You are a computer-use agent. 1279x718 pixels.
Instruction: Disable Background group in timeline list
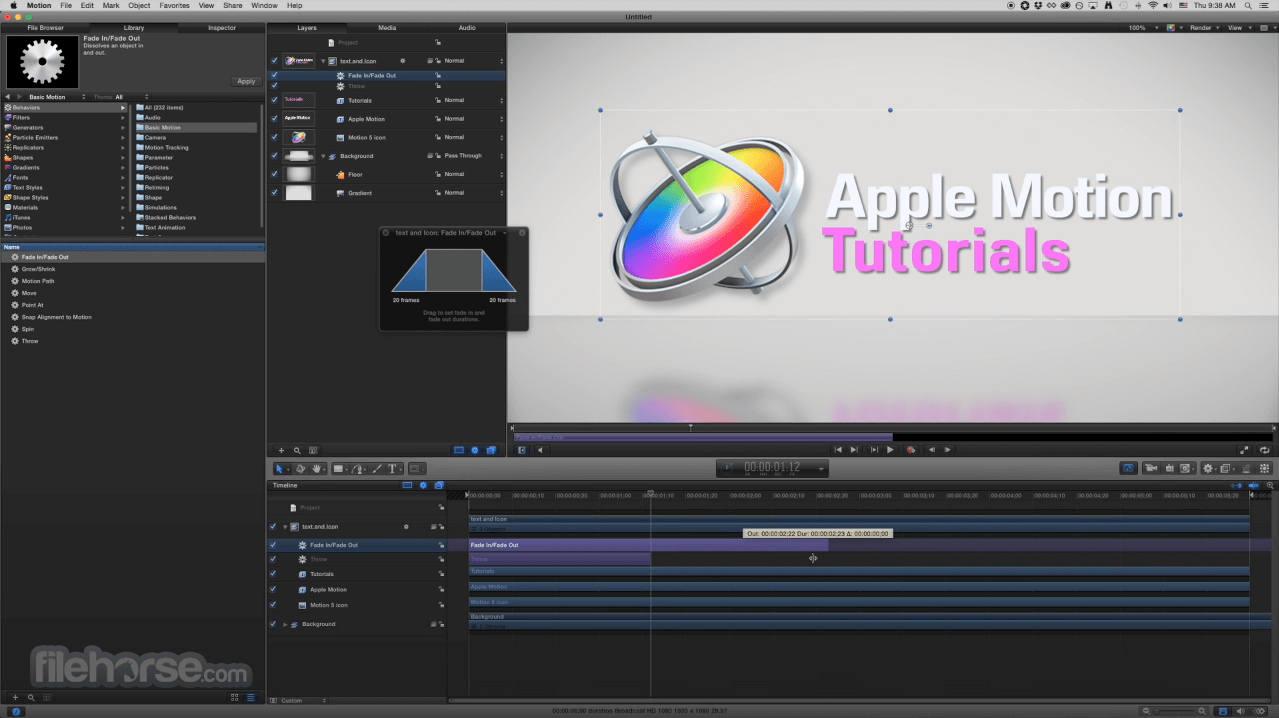coord(273,624)
